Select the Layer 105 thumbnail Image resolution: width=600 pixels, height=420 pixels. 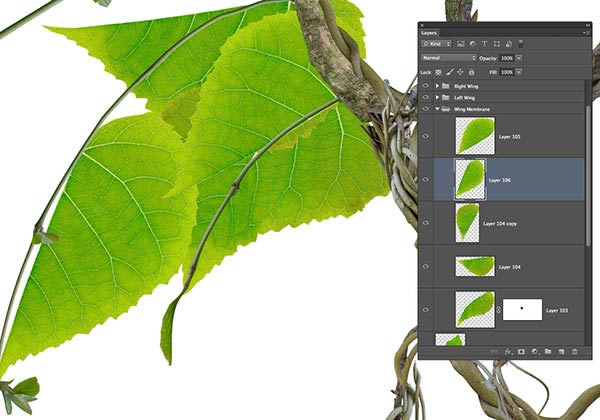point(475,136)
